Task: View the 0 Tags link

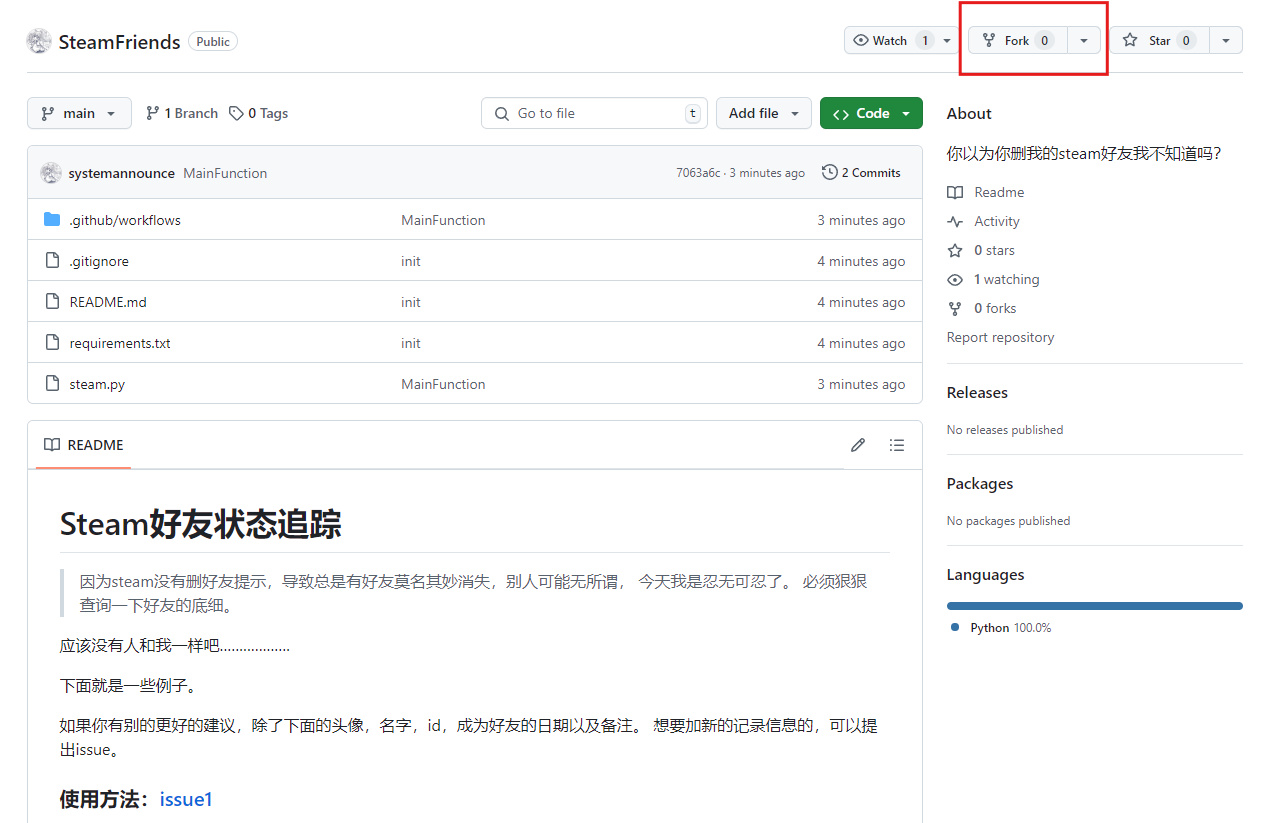Action: click(258, 113)
